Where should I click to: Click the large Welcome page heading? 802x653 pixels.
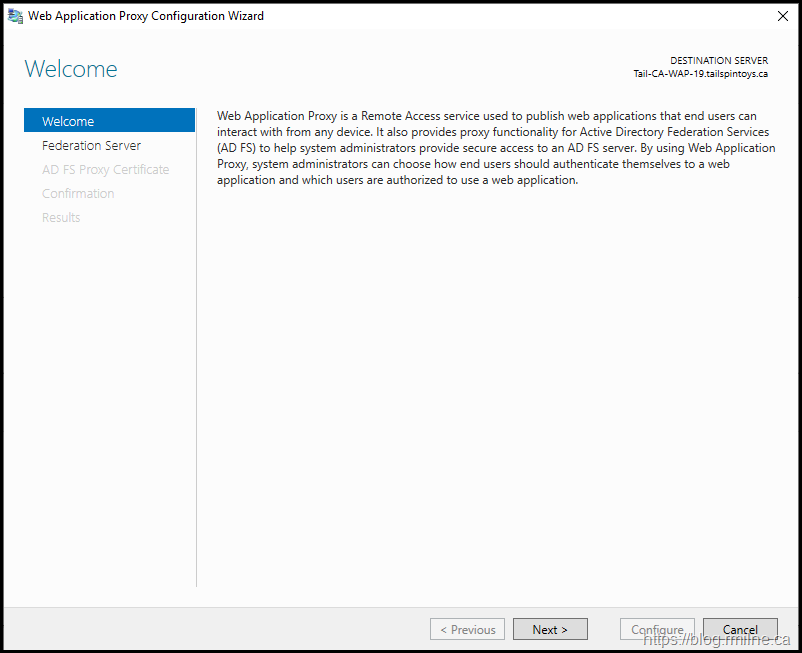point(71,69)
